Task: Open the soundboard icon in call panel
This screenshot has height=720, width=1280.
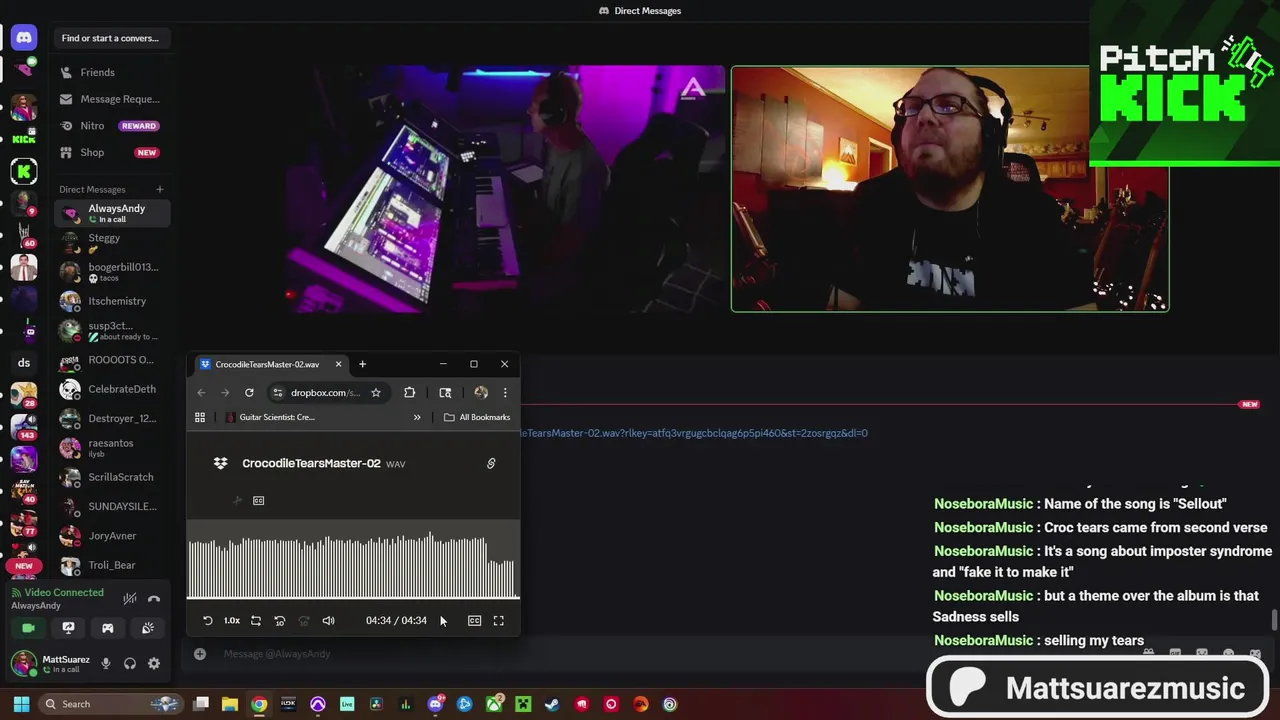Action: [x=148, y=628]
